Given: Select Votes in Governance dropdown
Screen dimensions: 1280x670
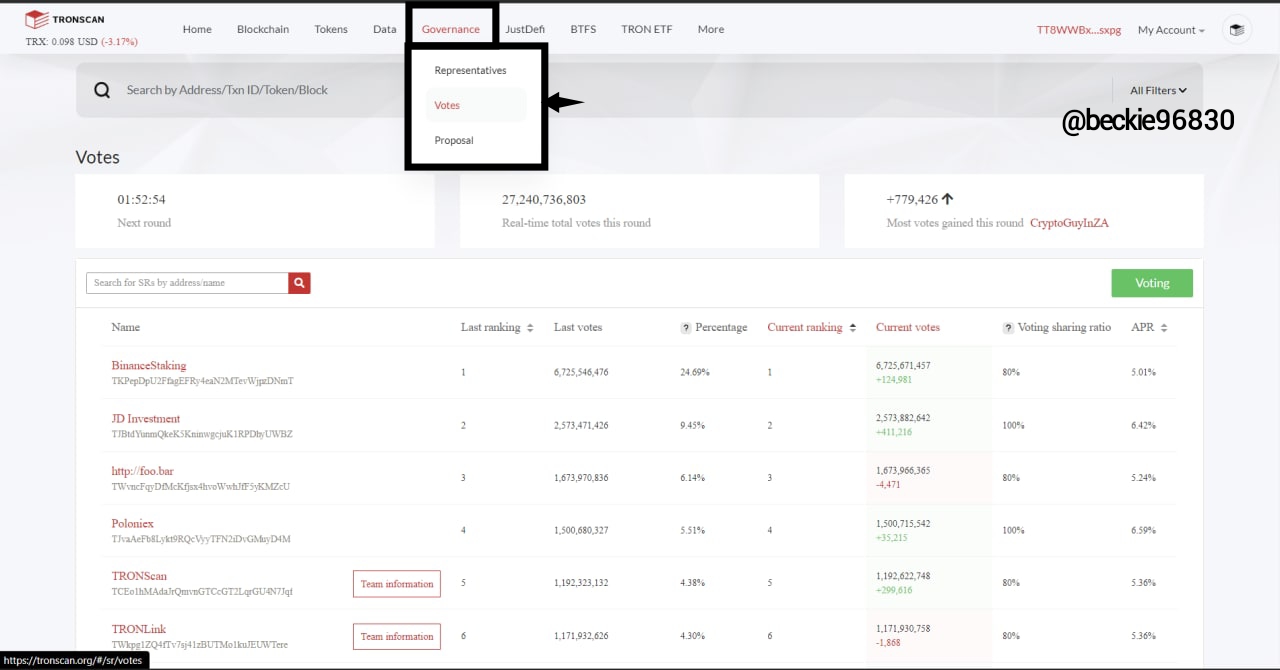Looking at the screenshot, I should pyautogui.click(x=476, y=105).
